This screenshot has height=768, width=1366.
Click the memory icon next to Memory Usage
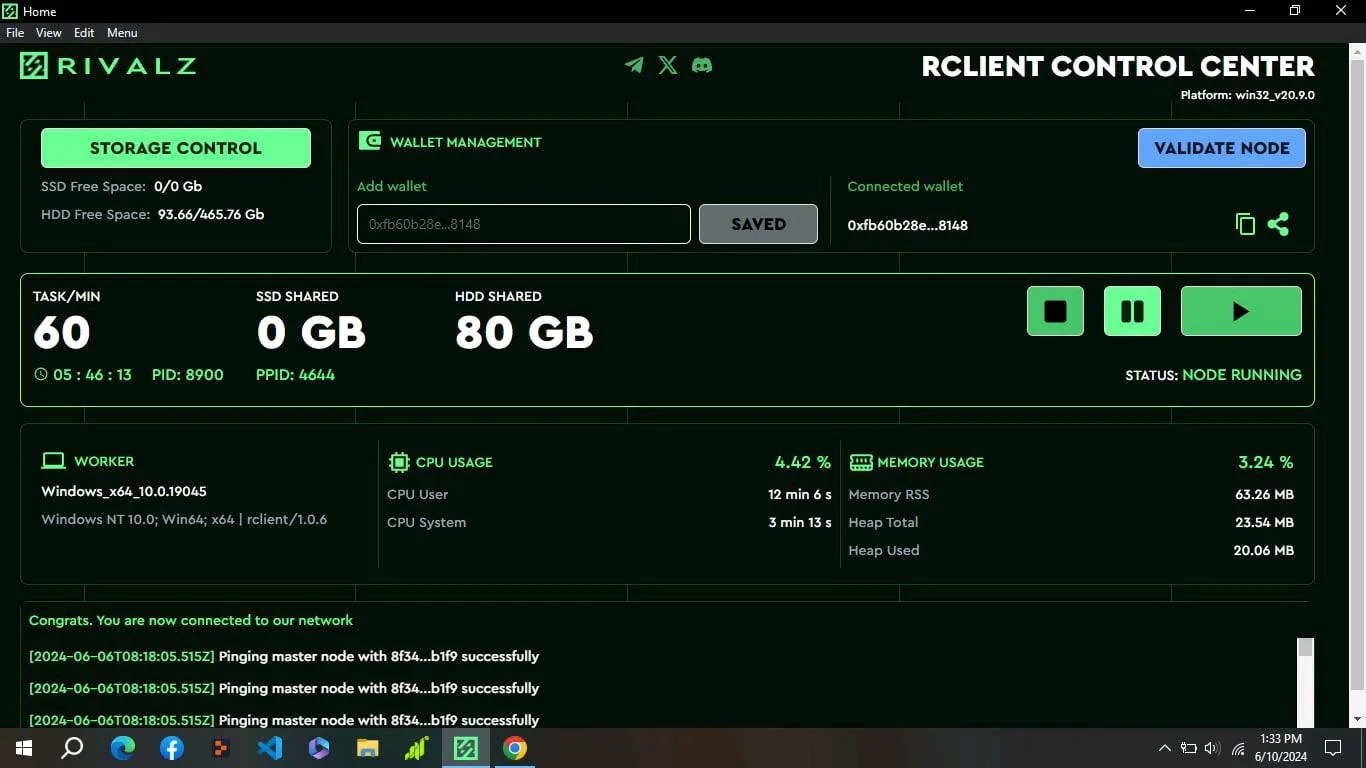click(x=860, y=462)
